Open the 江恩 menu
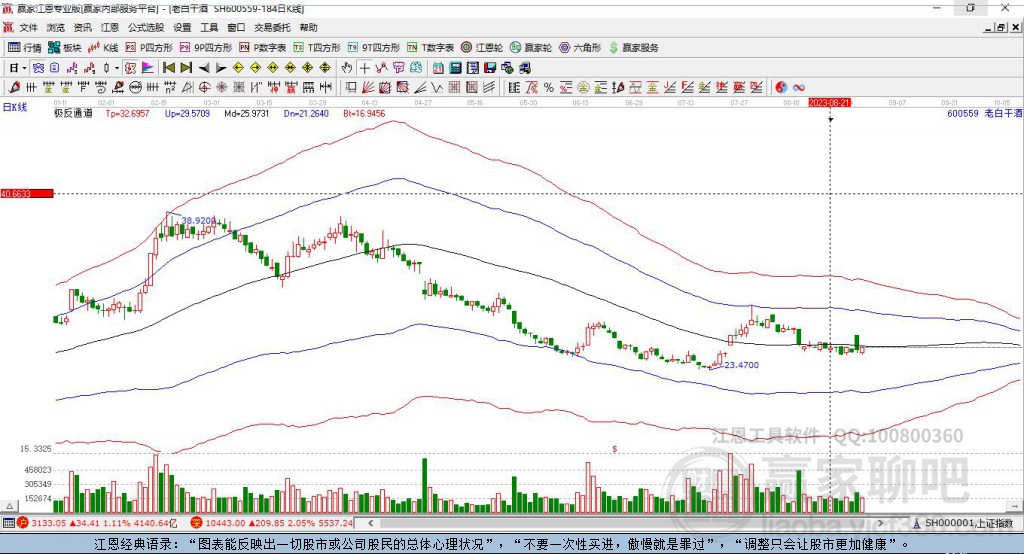Image resolution: width=1024 pixels, height=554 pixels. [110, 27]
